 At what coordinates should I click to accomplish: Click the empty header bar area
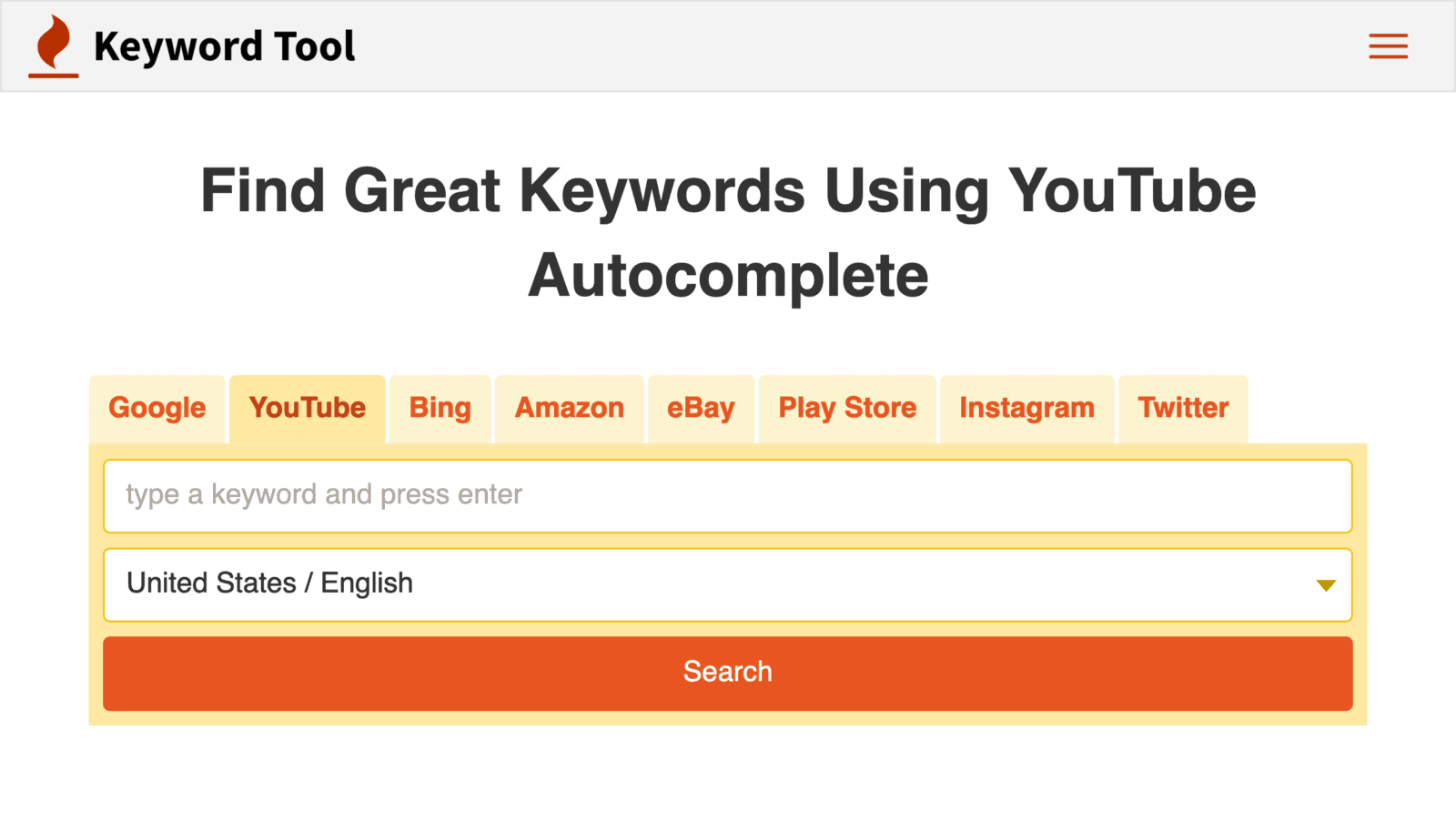pos(819,46)
